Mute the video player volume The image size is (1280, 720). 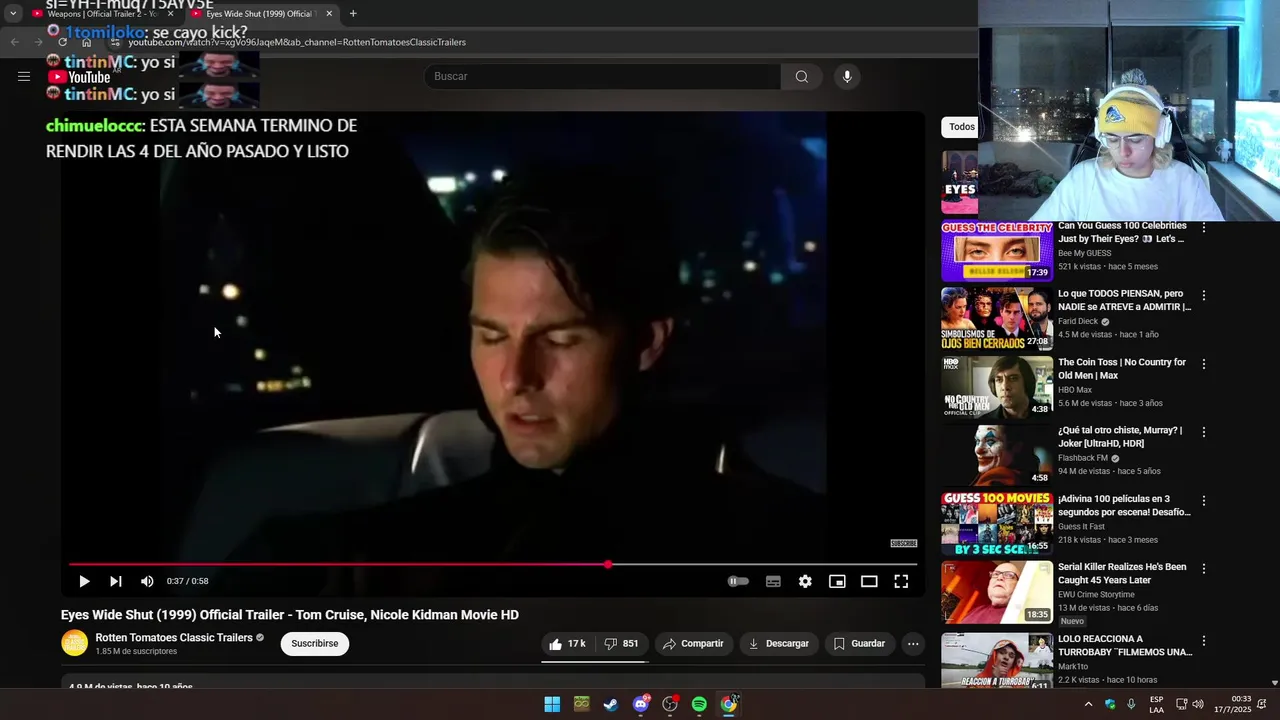(148, 581)
